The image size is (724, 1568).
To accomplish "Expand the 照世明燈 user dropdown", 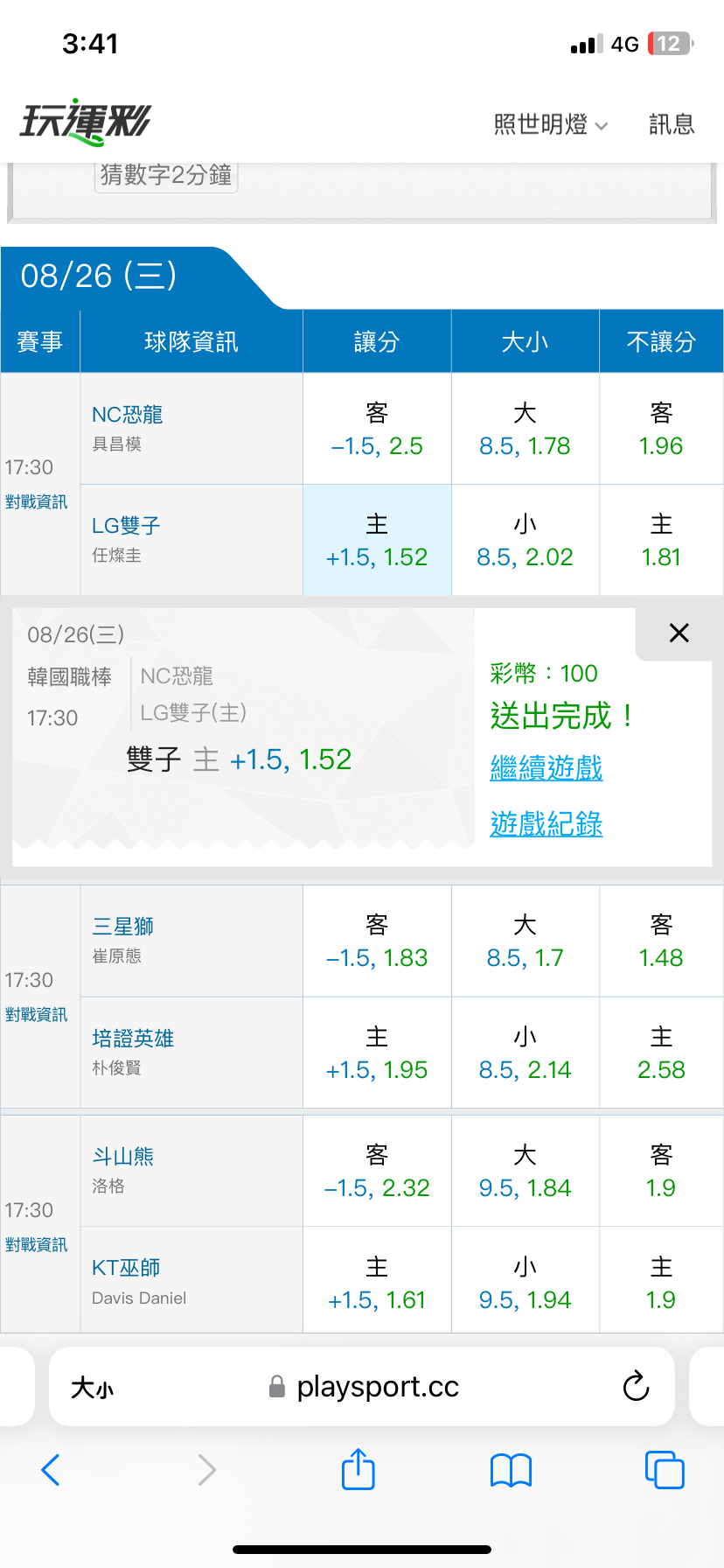I will point(551,125).
